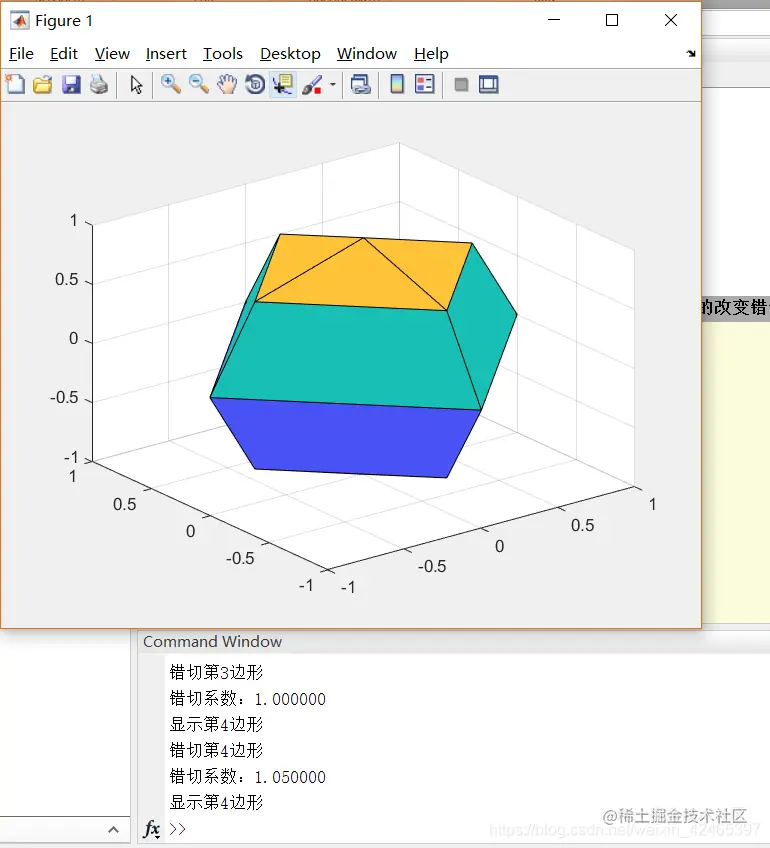Open the Window menu
Screen dimensions: 770x848
[367, 54]
